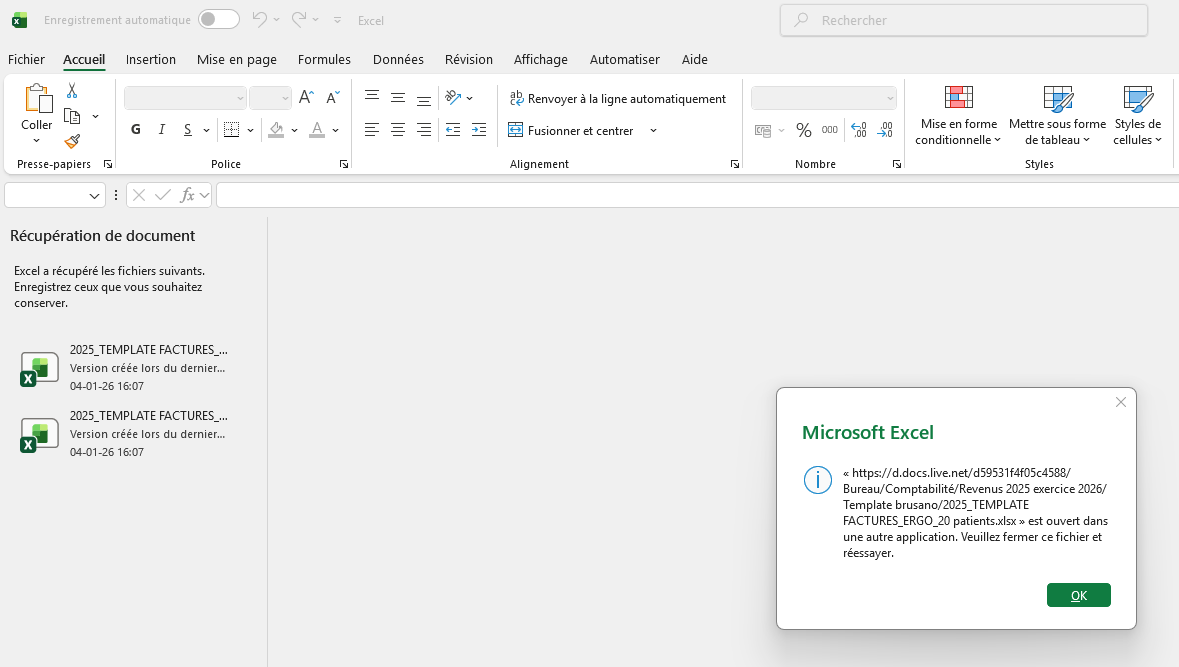Open the Automatiser tab
The image size is (1179, 667).
coord(624,59)
